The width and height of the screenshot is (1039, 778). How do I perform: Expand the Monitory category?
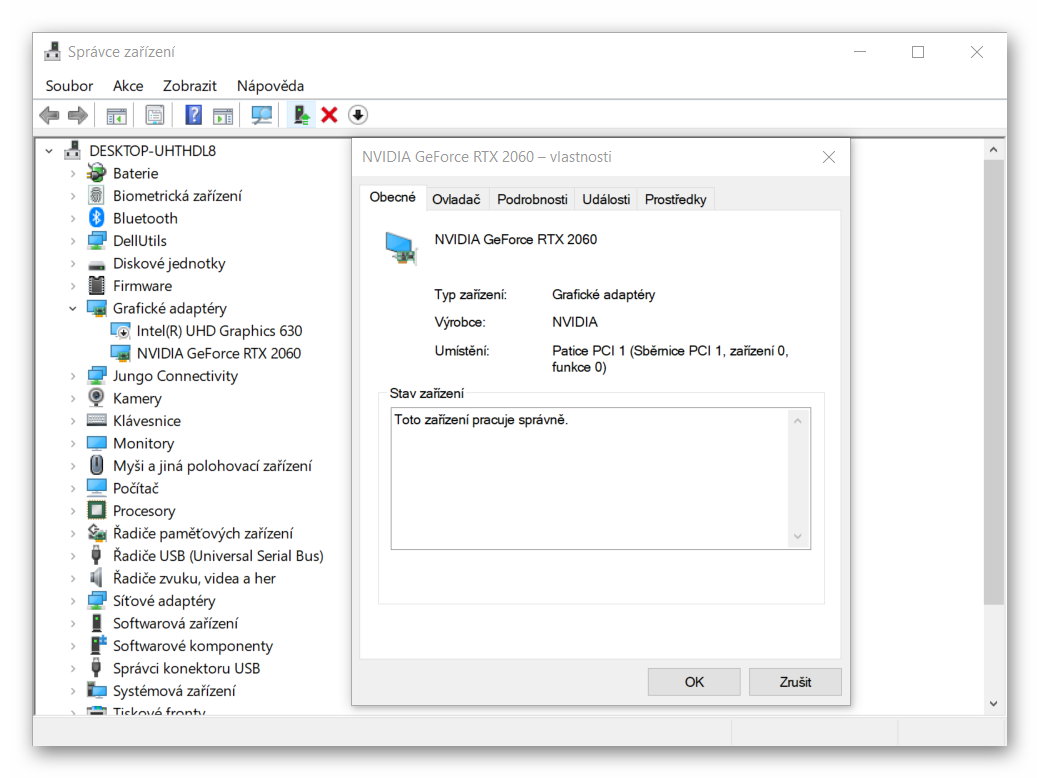coord(73,443)
